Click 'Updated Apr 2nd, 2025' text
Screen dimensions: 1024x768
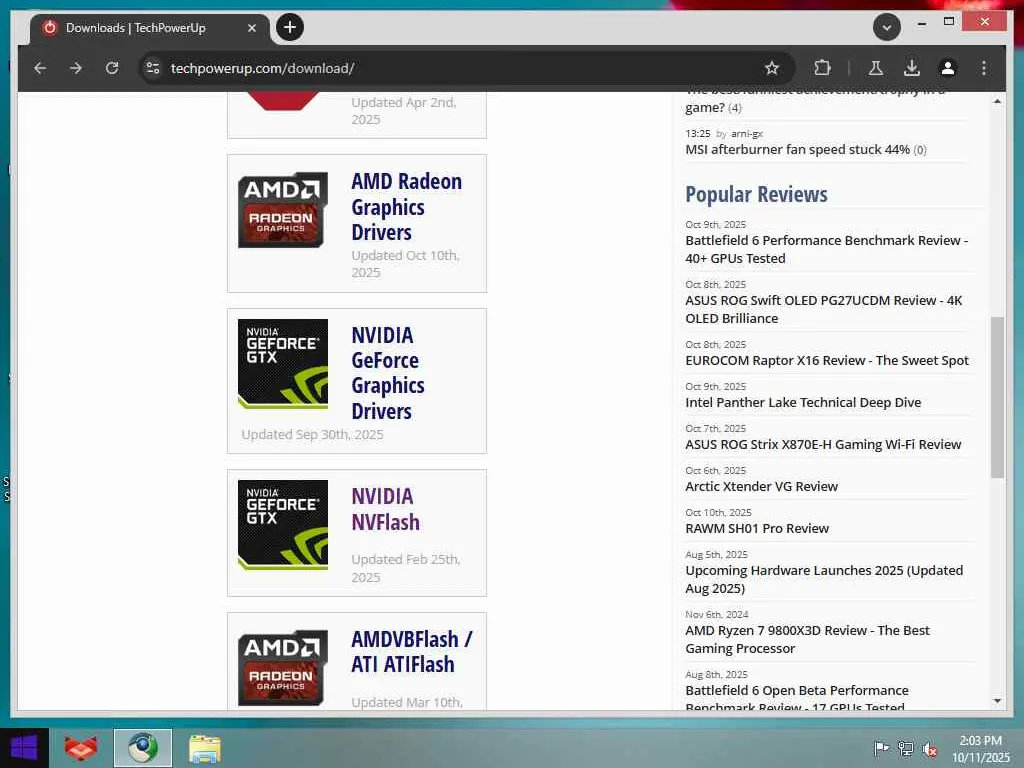tap(404, 110)
